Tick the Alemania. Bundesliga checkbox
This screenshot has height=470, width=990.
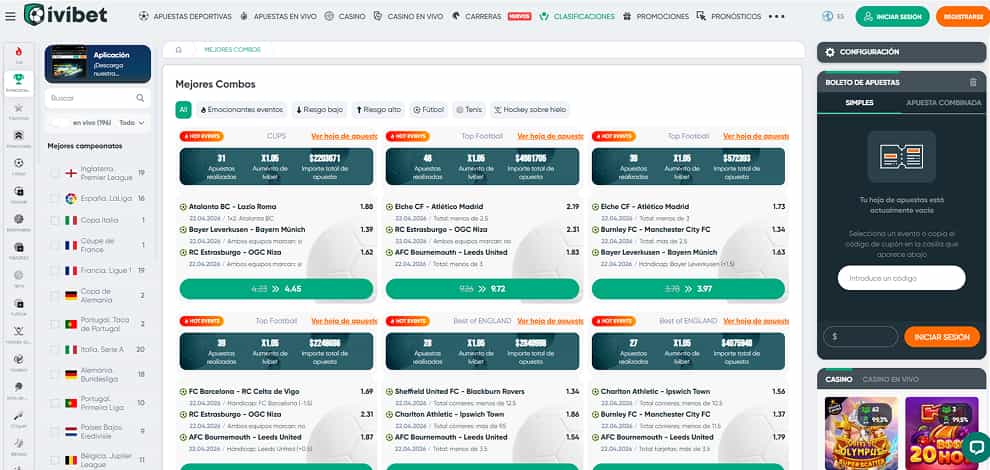(55, 375)
